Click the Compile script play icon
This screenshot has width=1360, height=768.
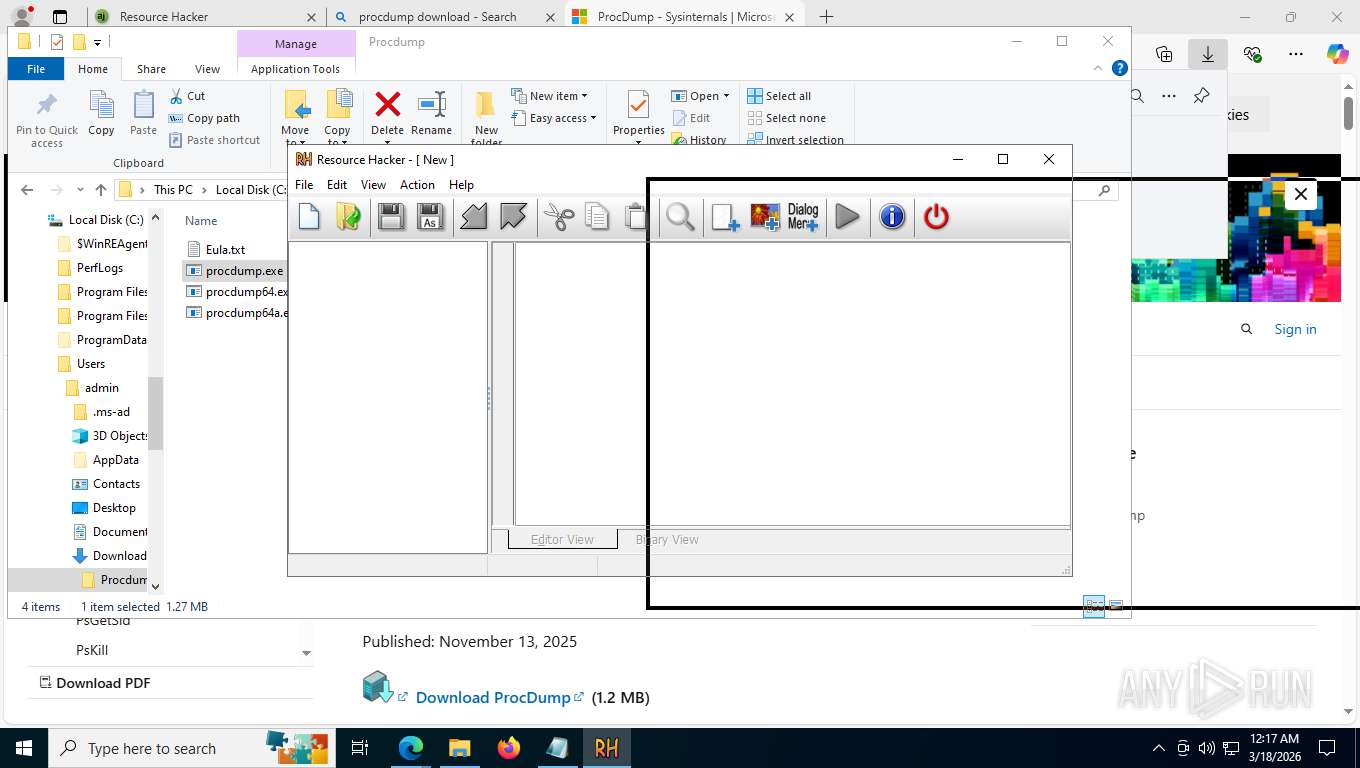[x=847, y=216]
